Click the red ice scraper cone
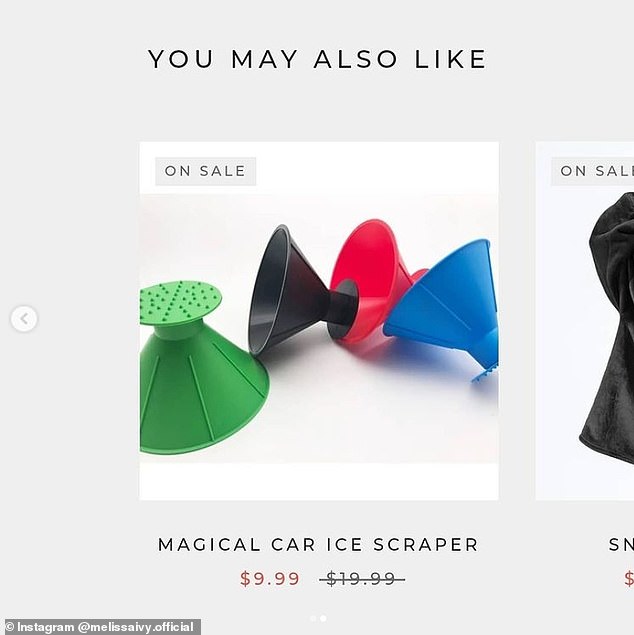This screenshot has width=634, height=635. [x=370, y=279]
